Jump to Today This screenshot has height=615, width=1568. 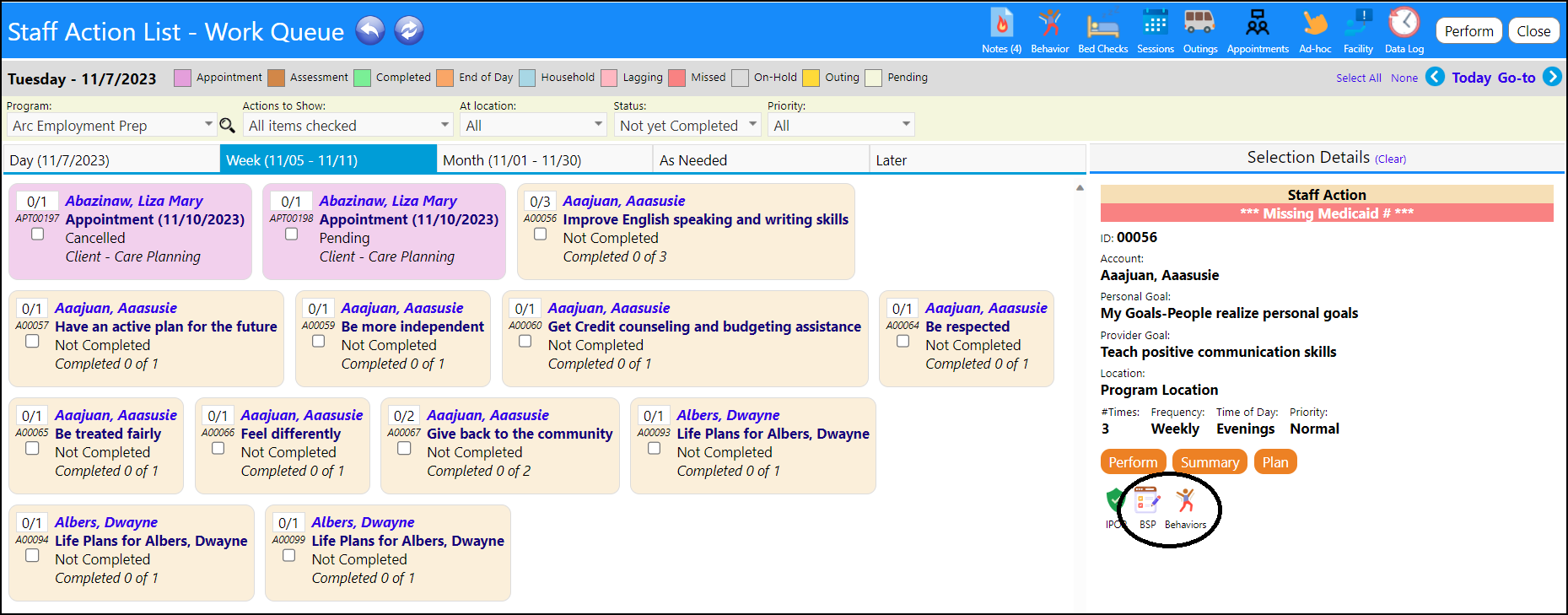(1471, 78)
